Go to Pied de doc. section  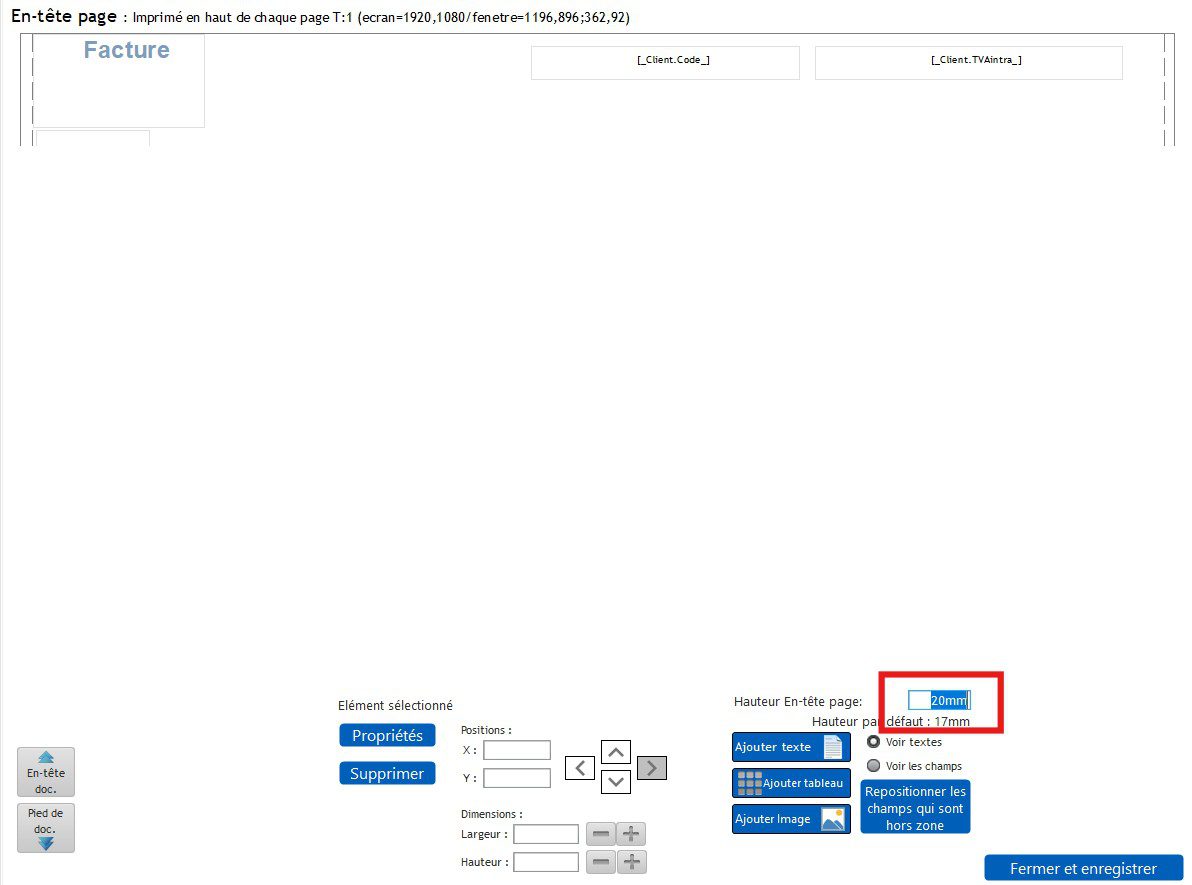tap(46, 828)
